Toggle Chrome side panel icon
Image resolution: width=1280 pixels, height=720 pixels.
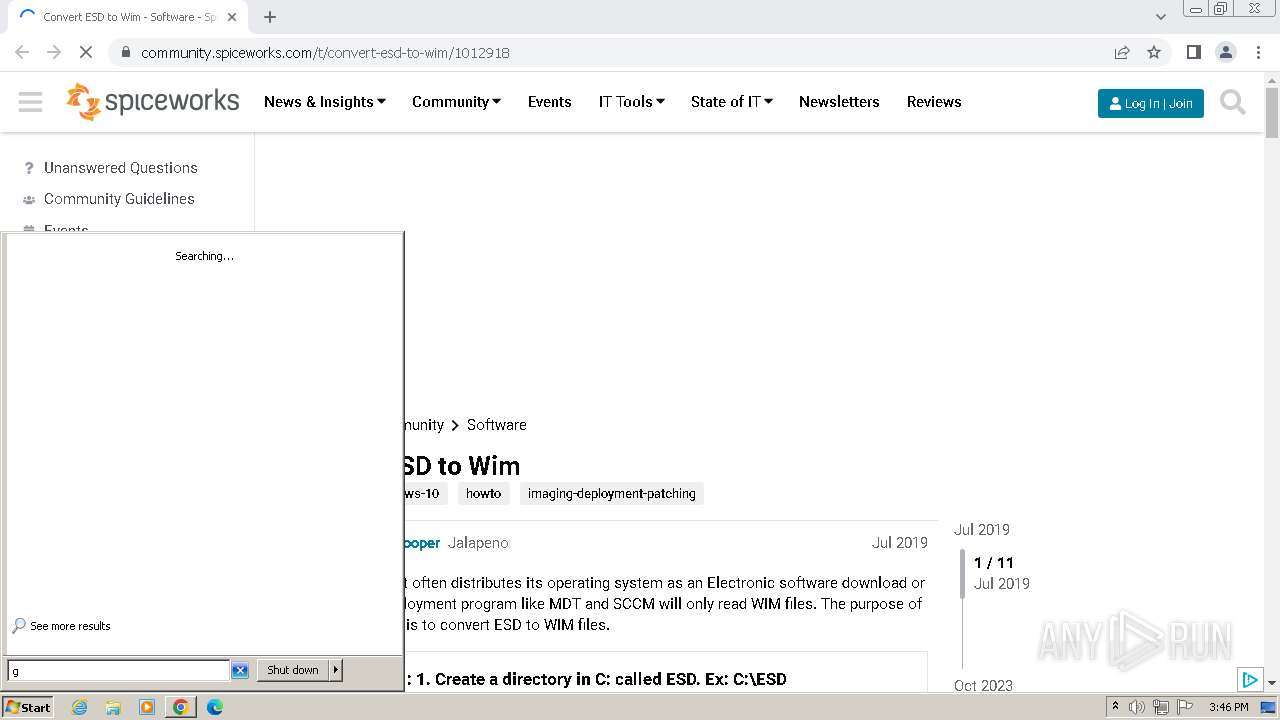pos(1193,52)
